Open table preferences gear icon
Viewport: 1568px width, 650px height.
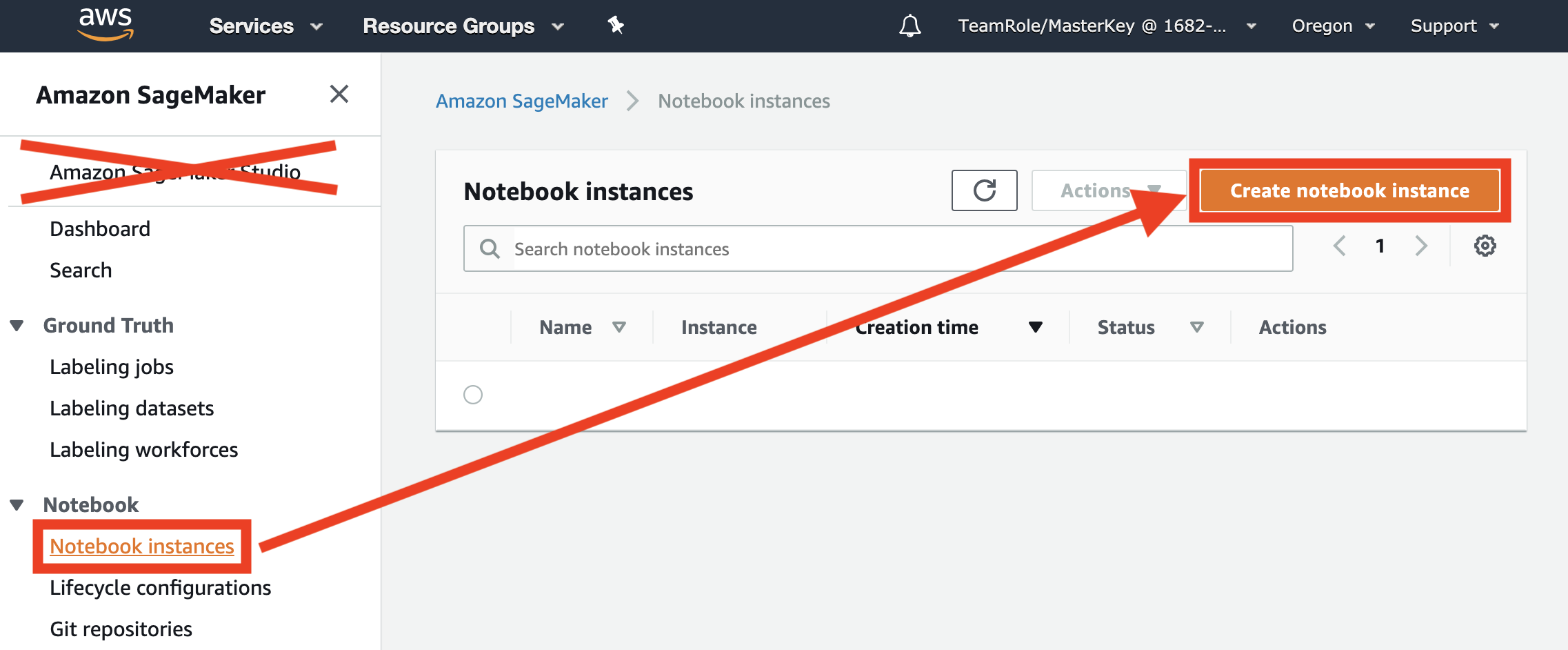pyautogui.click(x=1485, y=246)
